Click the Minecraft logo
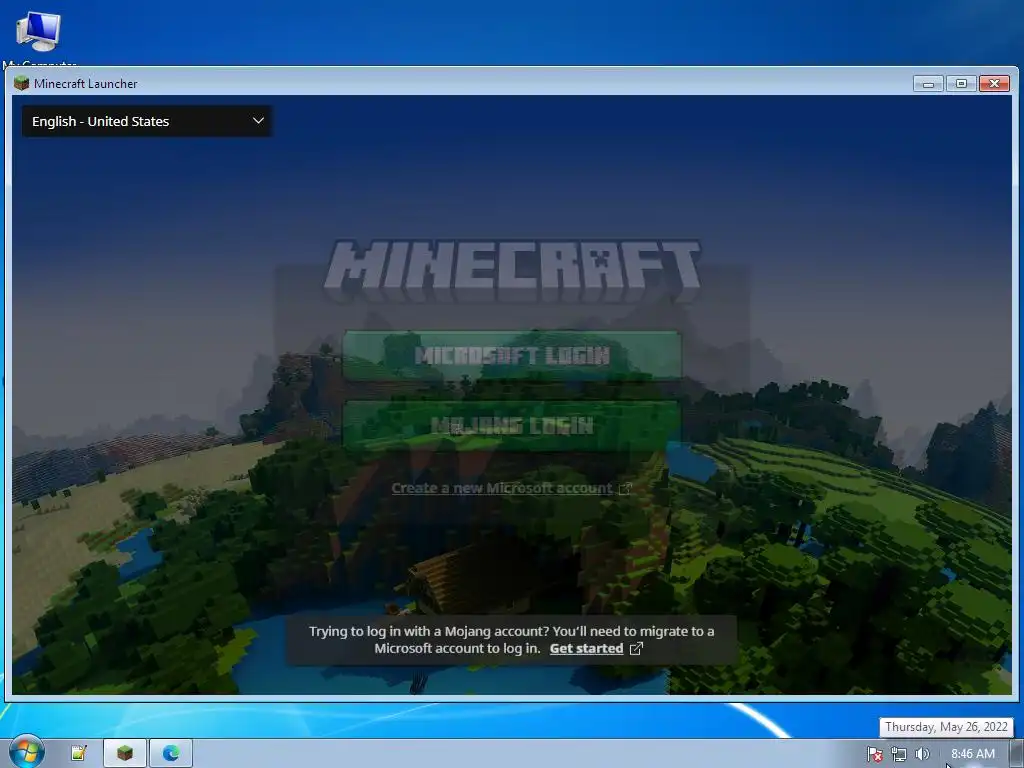 (512, 270)
